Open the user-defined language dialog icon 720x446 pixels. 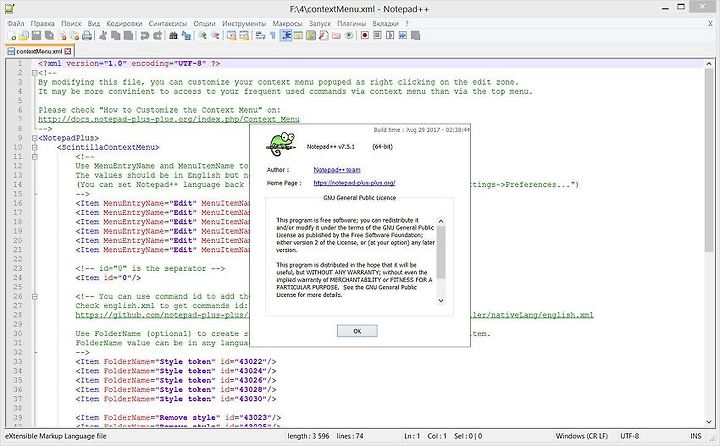point(298,35)
